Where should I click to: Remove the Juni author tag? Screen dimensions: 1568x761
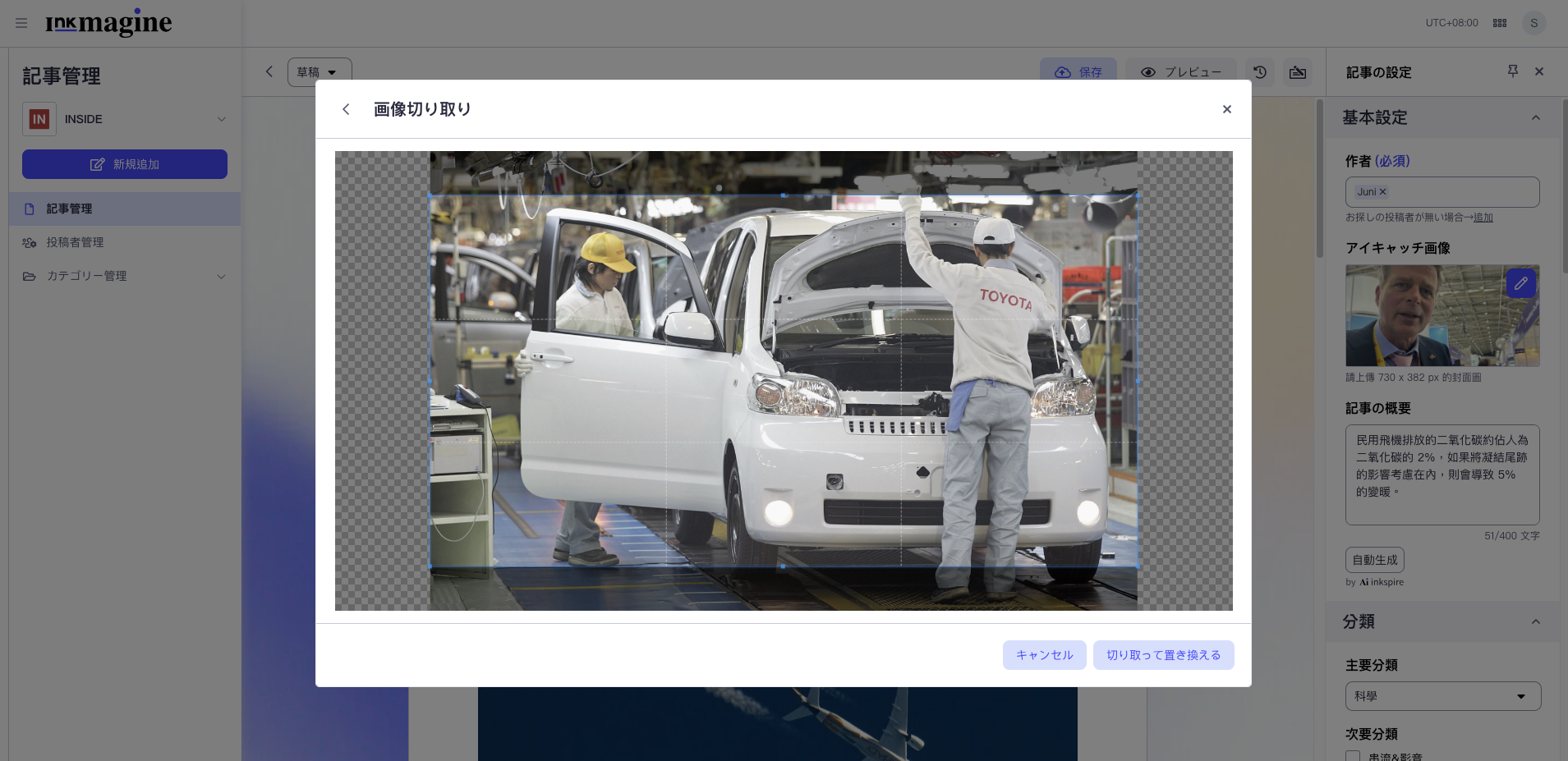(x=1382, y=192)
